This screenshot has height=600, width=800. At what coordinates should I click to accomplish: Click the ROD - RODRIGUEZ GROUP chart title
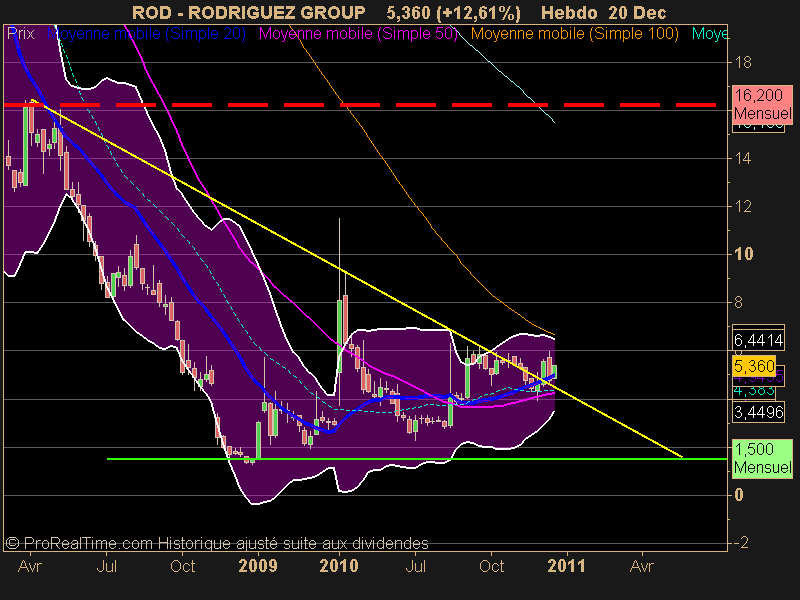(248, 12)
